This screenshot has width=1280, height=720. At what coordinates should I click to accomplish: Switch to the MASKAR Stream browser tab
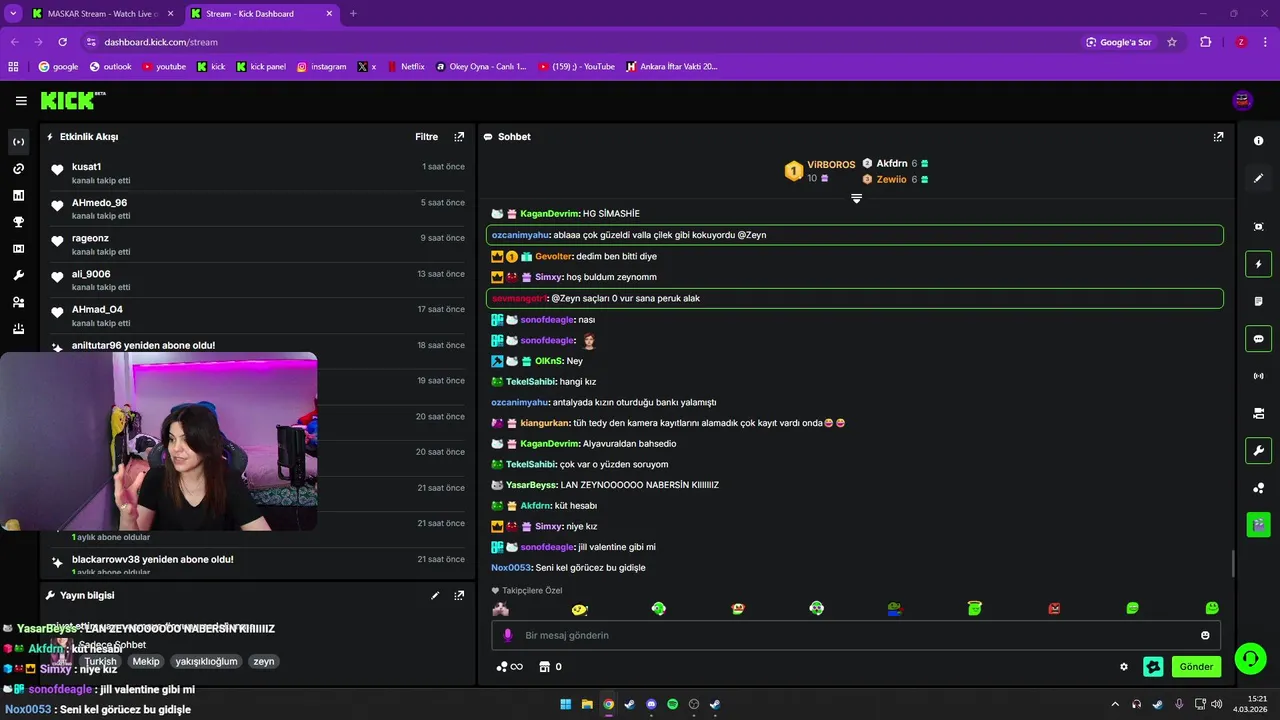pos(102,14)
